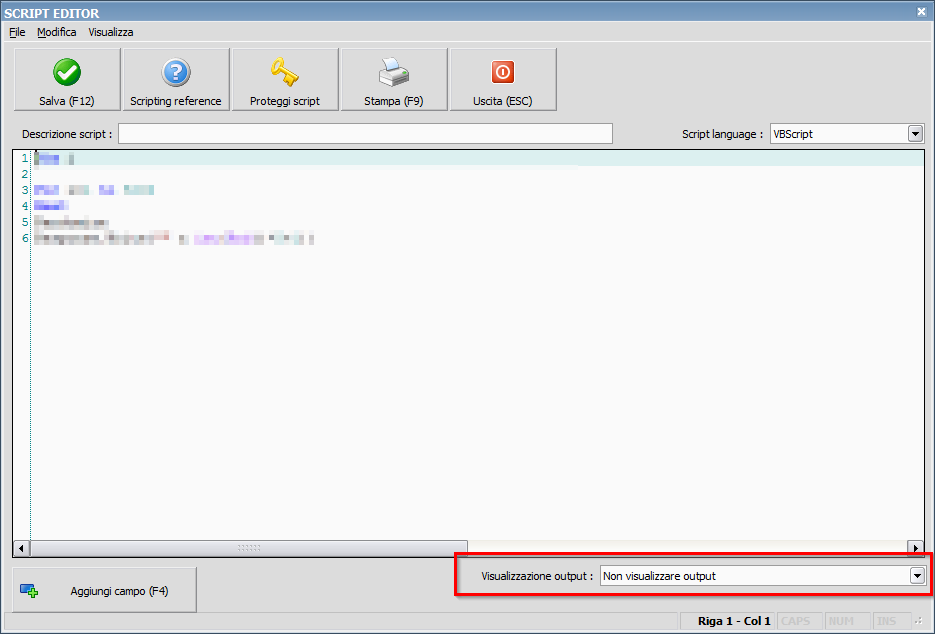
Task: Click the Descrizione script input field
Action: [365, 134]
